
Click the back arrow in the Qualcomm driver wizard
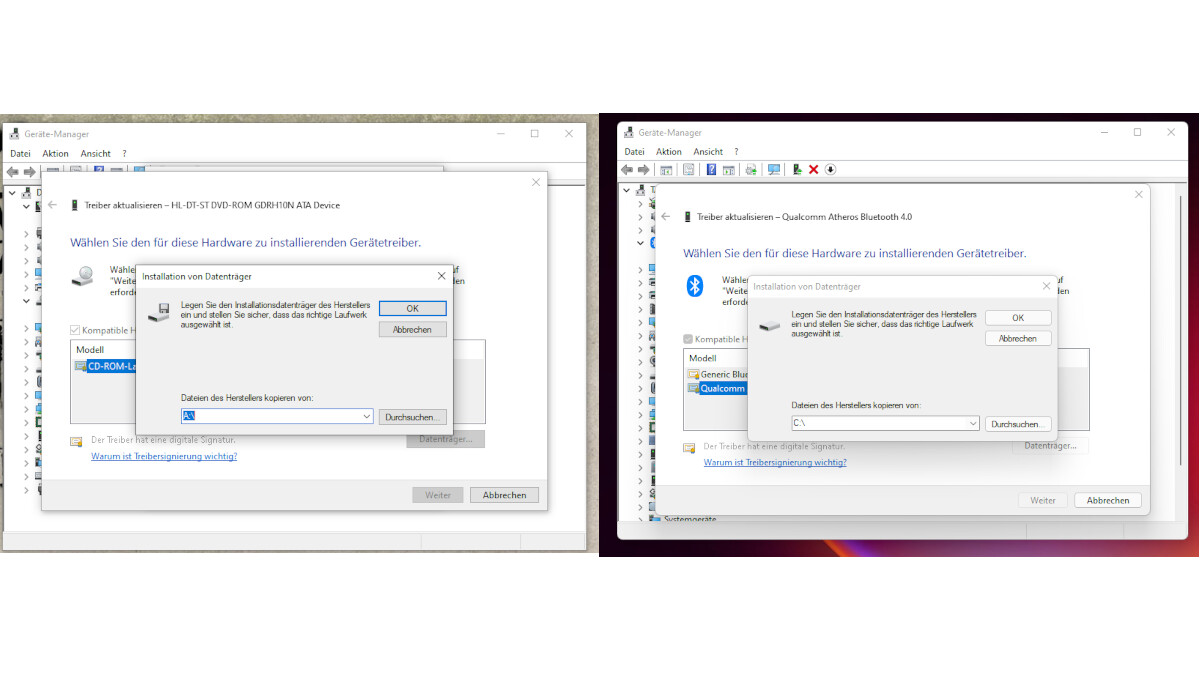click(665, 216)
